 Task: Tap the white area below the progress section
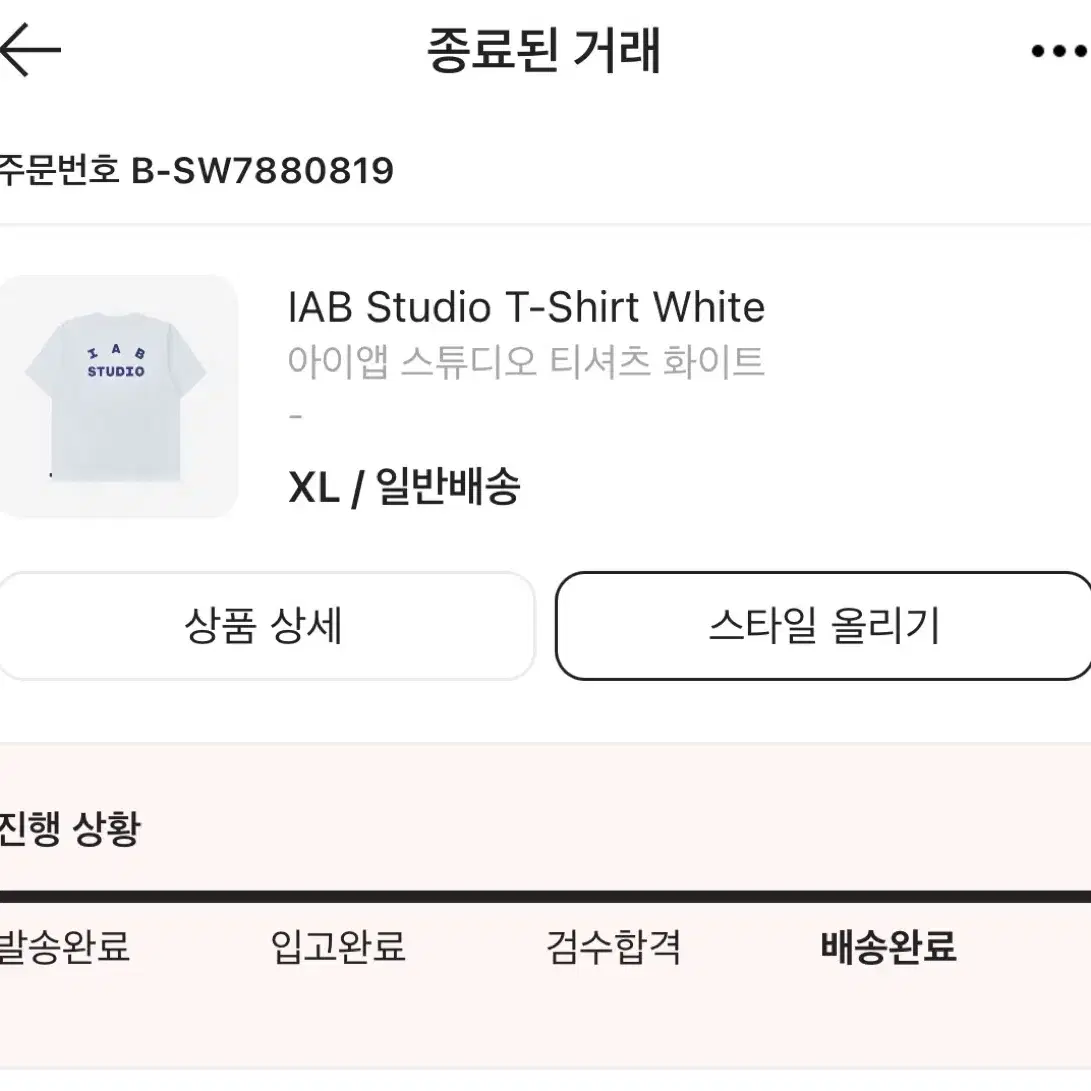click(546, 1081)
